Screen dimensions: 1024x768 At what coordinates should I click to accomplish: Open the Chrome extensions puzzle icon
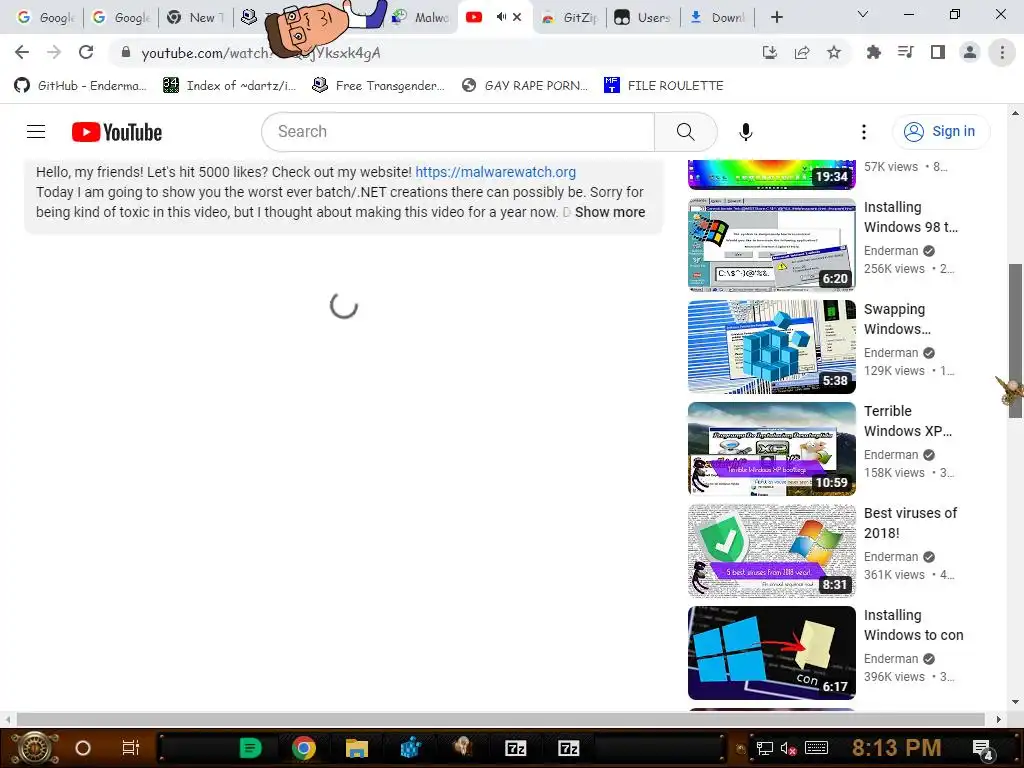click(873, 52)
